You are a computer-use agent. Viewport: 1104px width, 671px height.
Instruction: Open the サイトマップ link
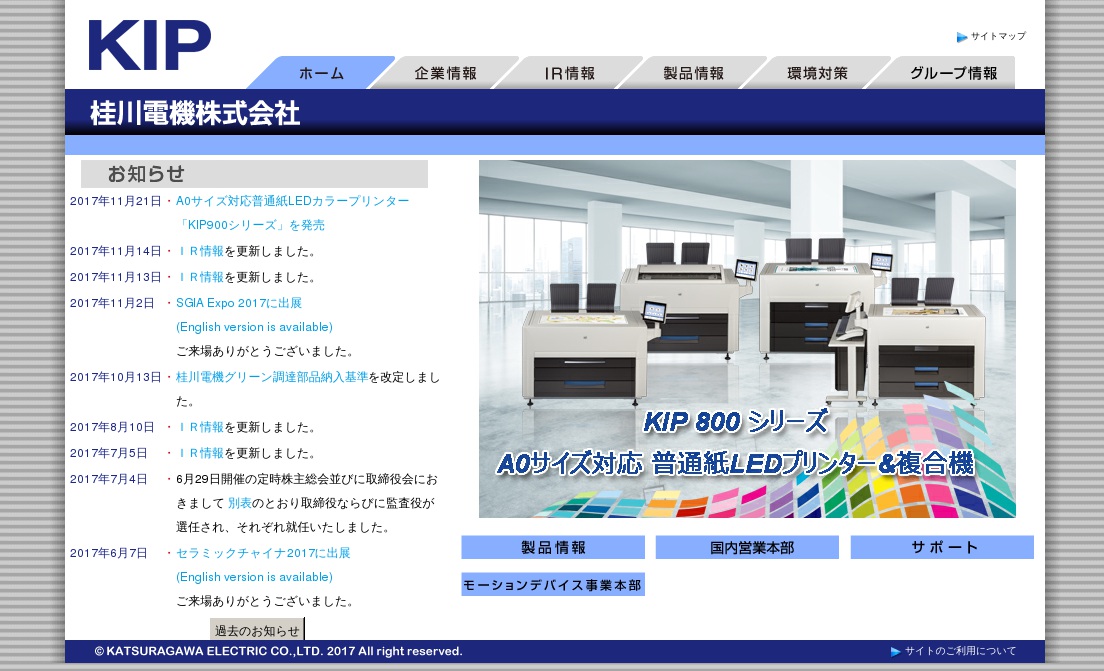998,37
